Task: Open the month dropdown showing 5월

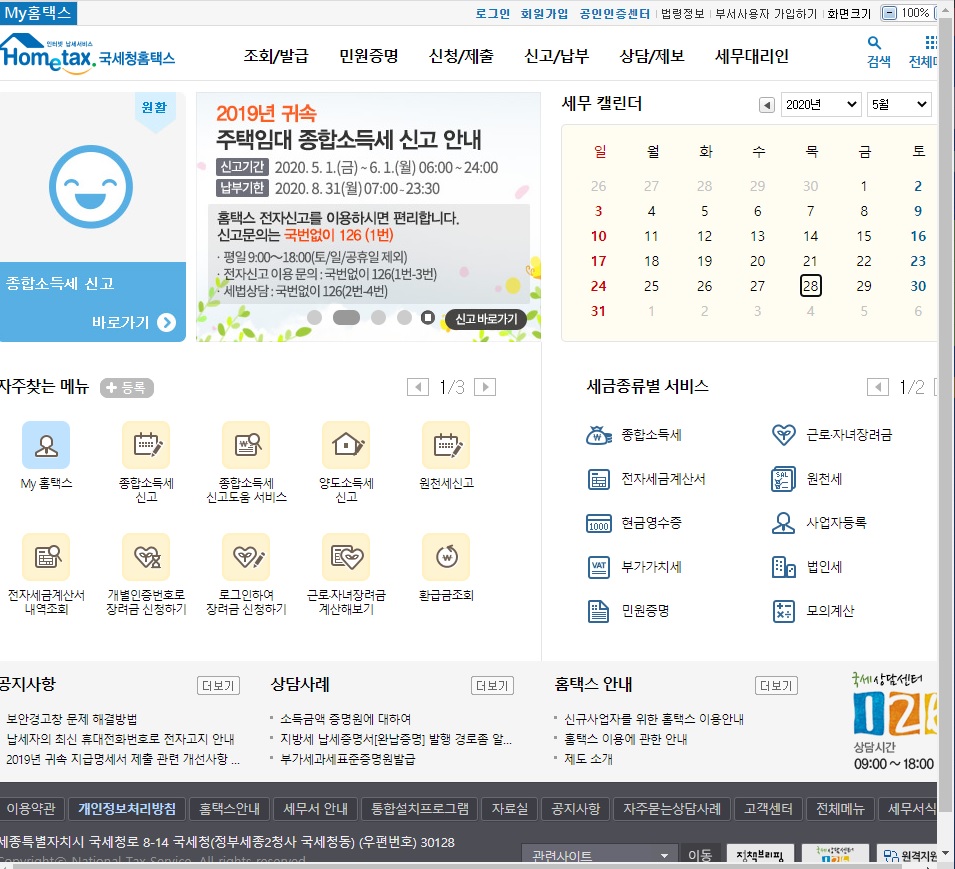Action: coord(900,104)
